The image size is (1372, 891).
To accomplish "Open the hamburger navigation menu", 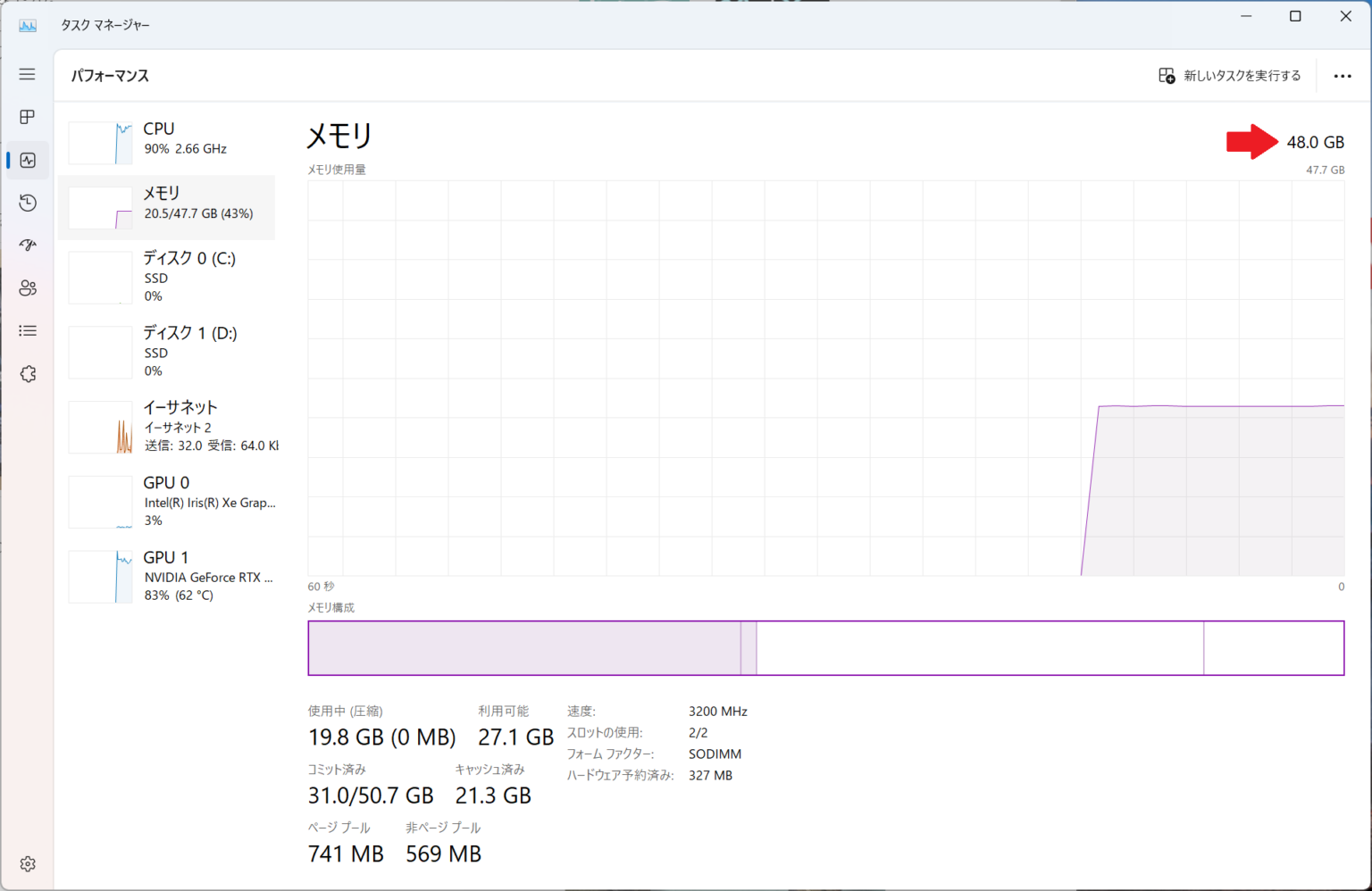I will tap(28, 74).
